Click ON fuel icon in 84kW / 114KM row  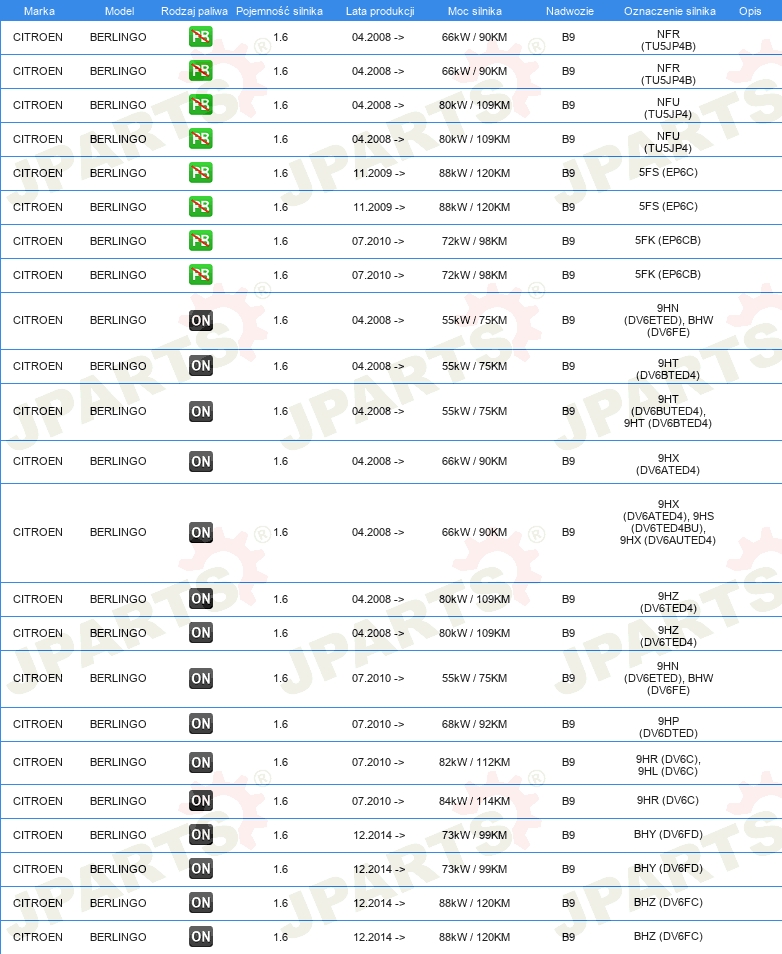[201, 801]
